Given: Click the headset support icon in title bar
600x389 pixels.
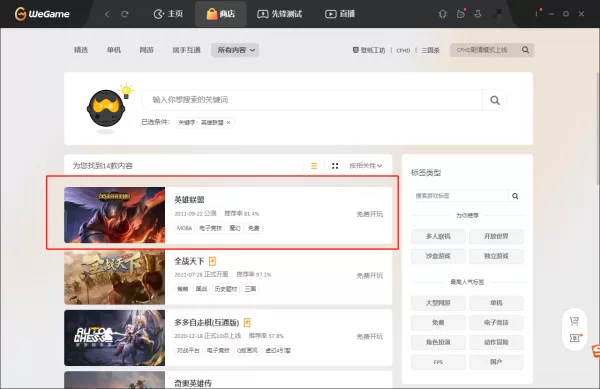Looking at the screenshot, I should (442, 14).
